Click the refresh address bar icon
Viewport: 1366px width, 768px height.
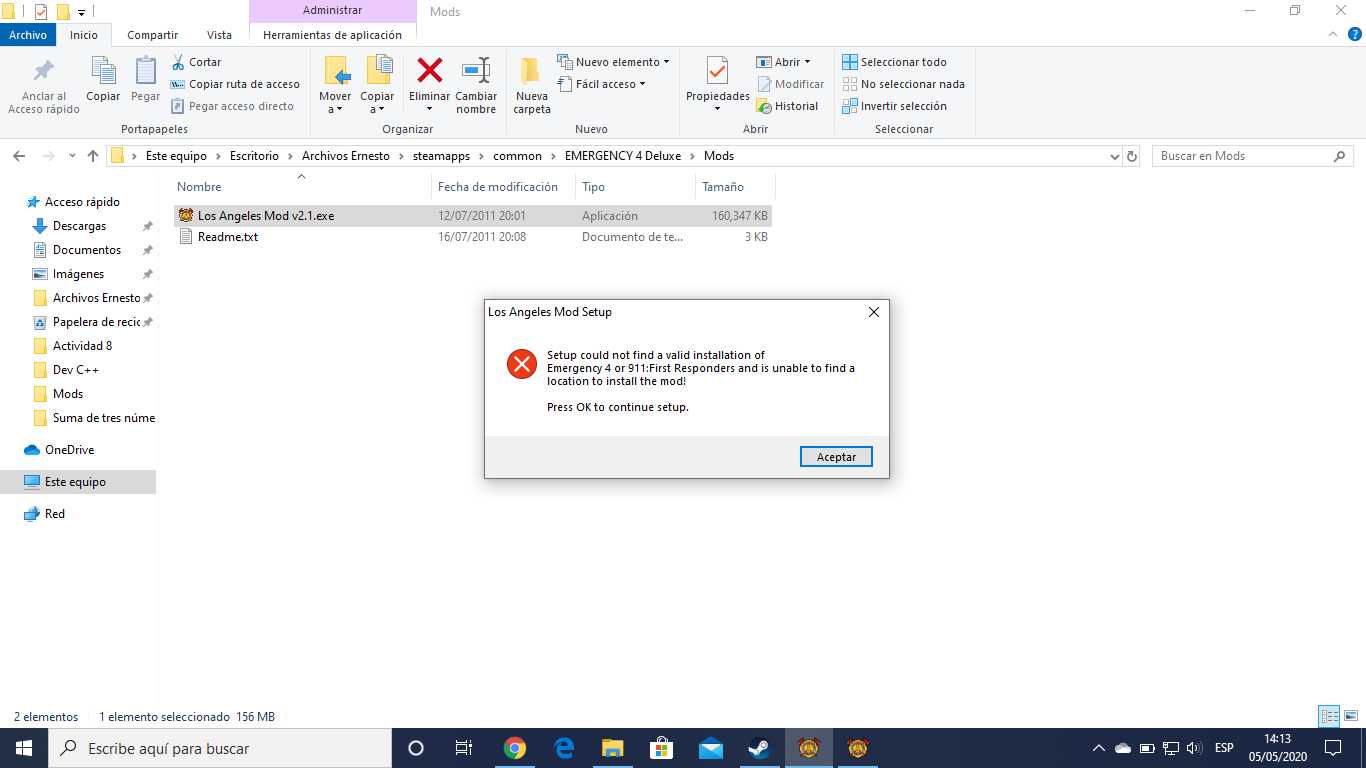(x=1132, y=156)
